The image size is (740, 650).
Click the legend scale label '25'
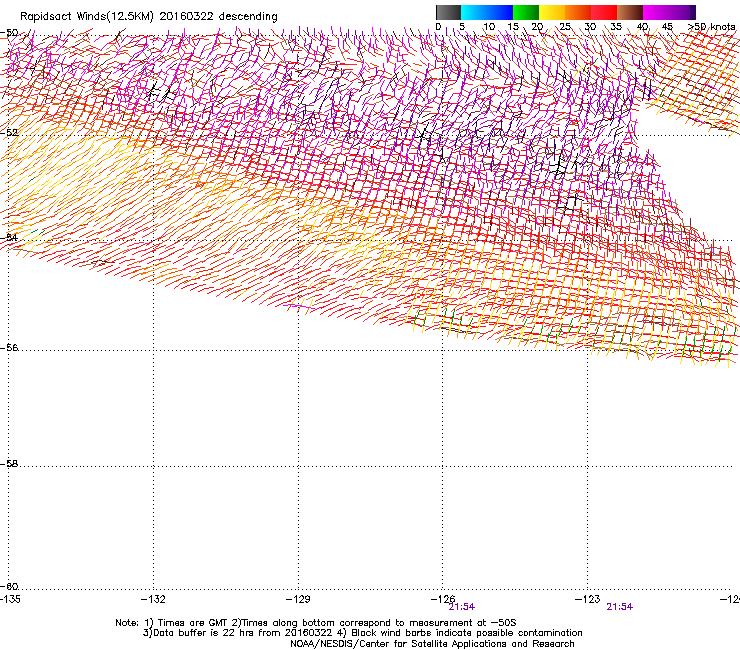(564, 27)
